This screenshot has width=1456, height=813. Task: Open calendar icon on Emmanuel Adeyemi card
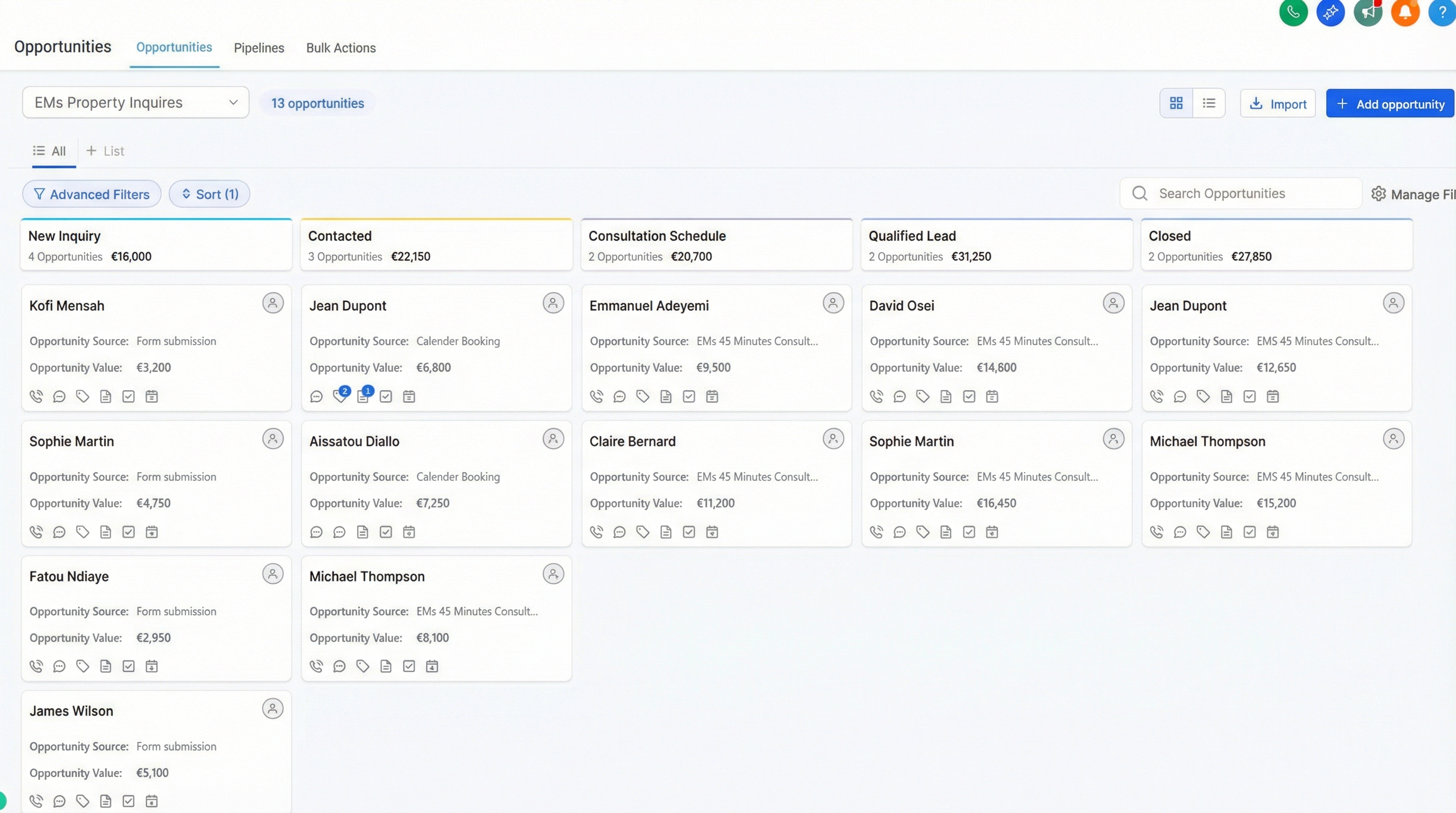(x=712, y=396)
